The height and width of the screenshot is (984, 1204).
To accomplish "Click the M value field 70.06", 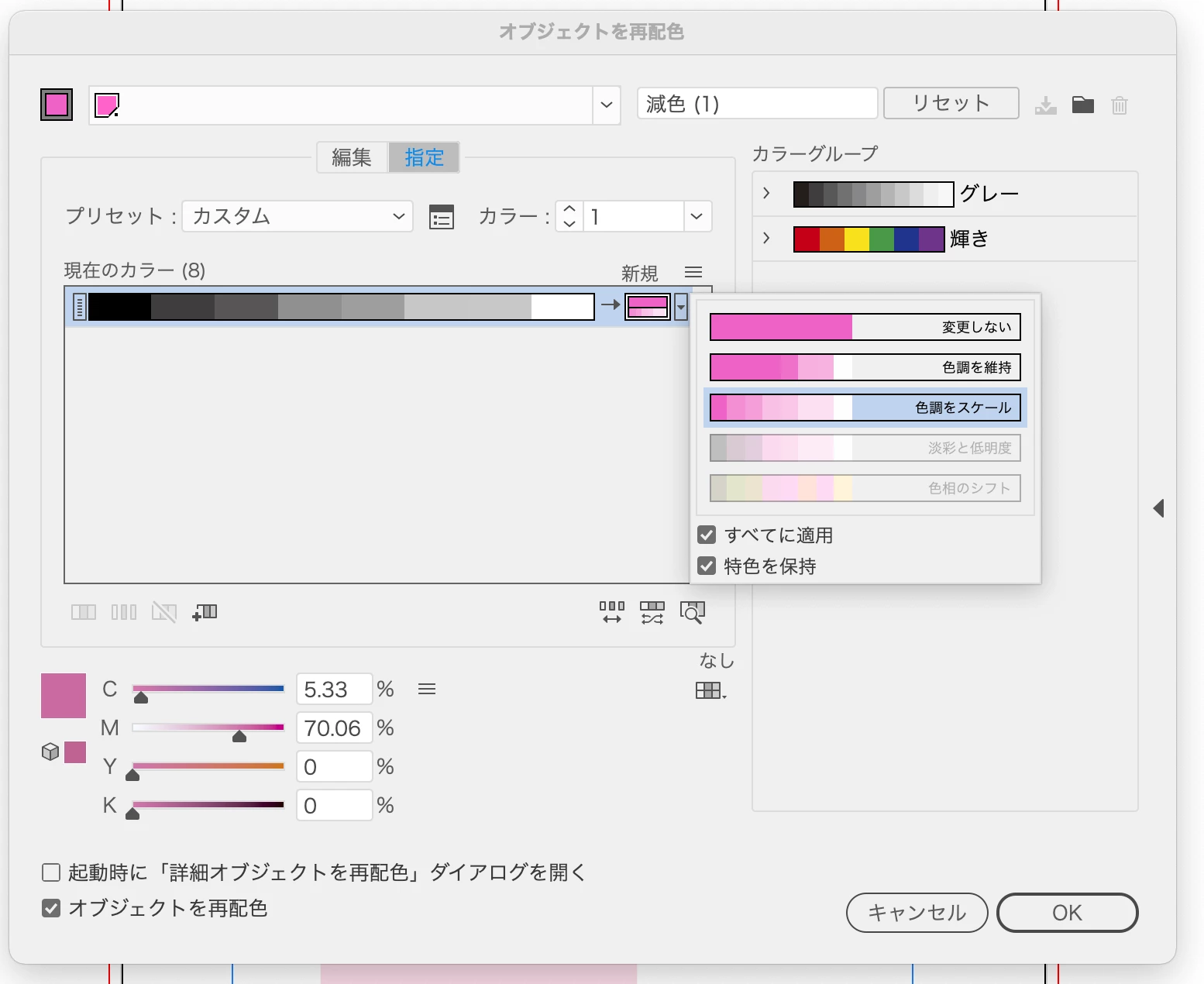I will click(x=335, y=728).
